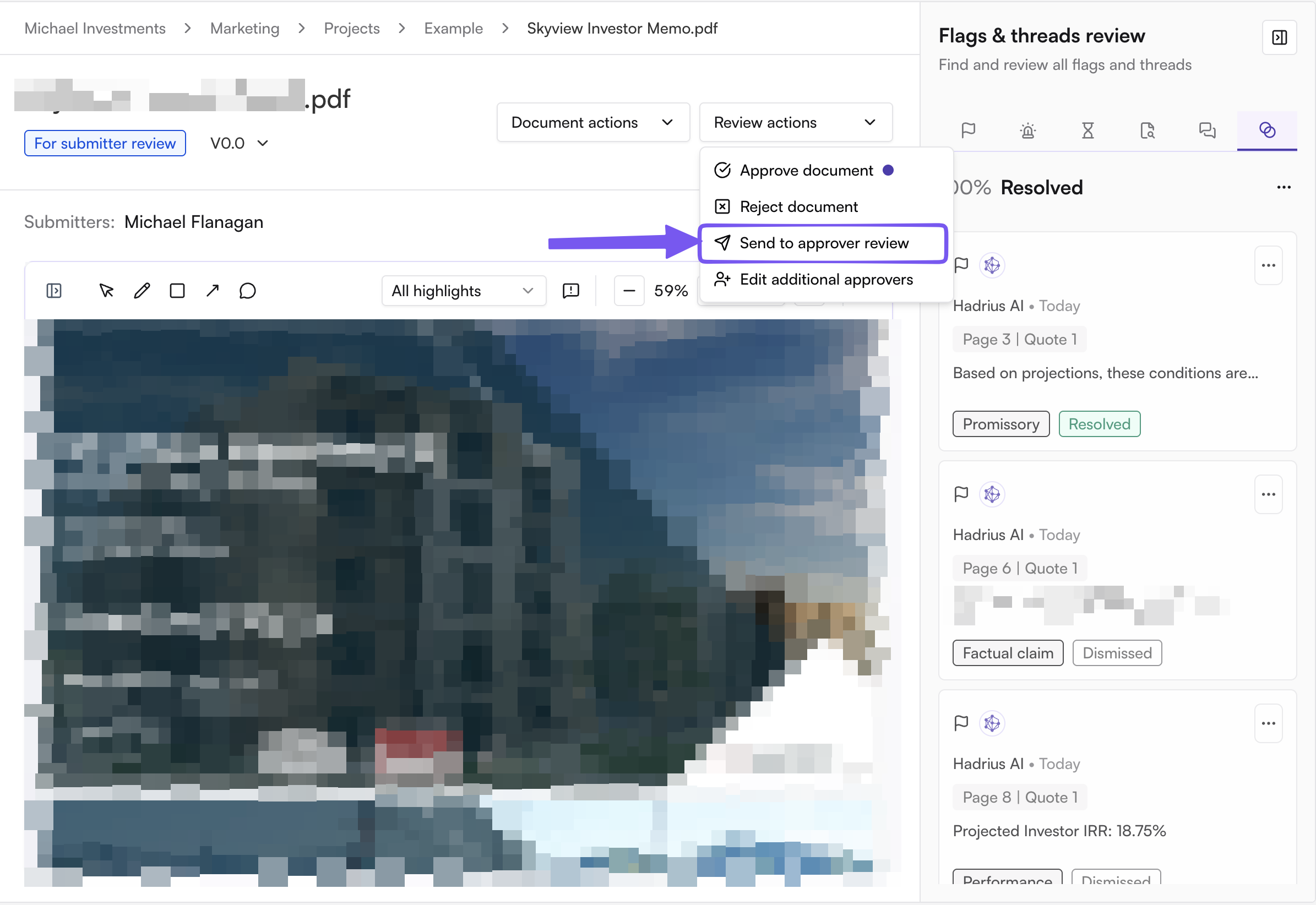Open options for the Page 8 flag card

tap(1268, 723)
